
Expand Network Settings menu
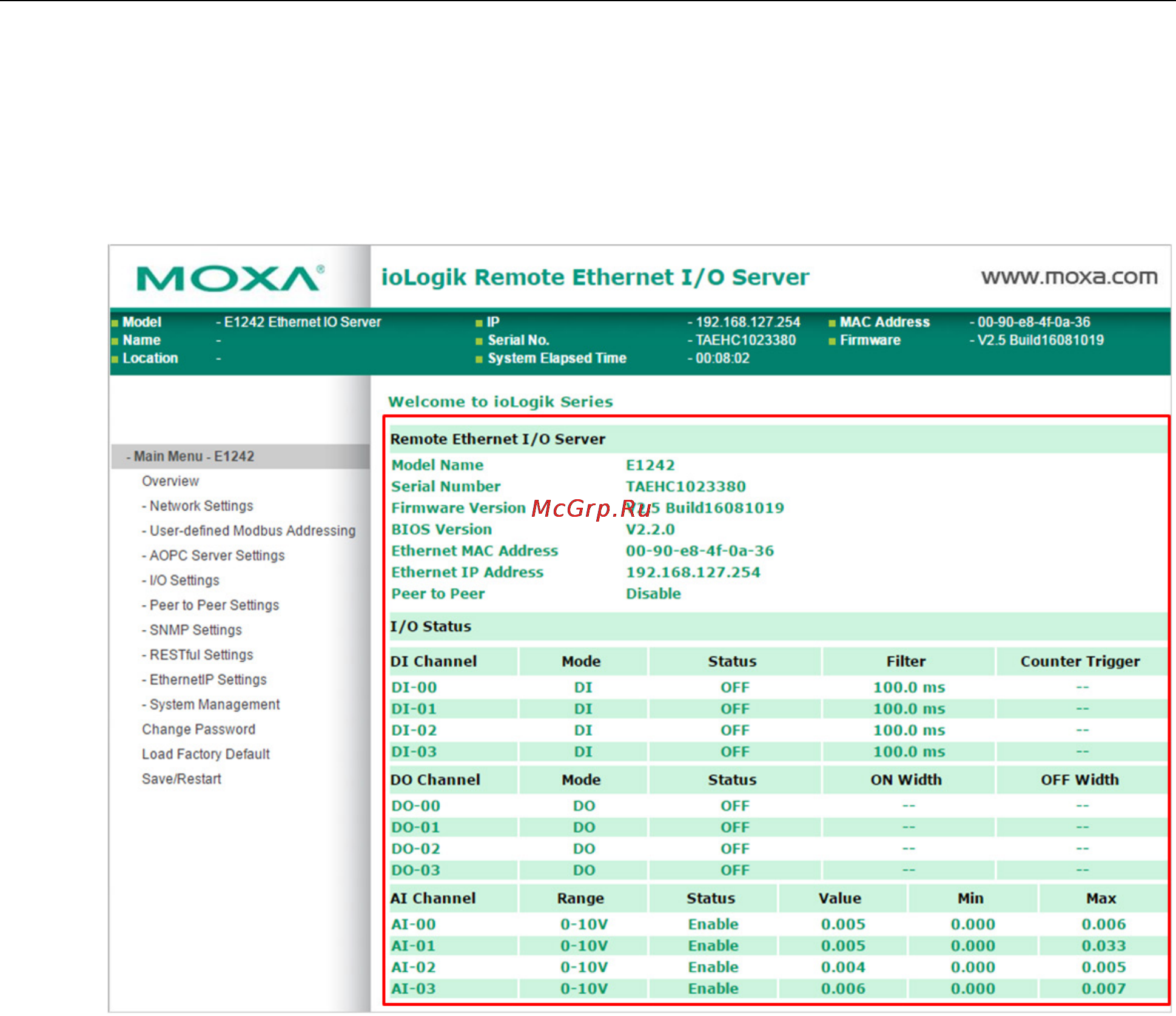pyautogui.click(x=197, y=506)
